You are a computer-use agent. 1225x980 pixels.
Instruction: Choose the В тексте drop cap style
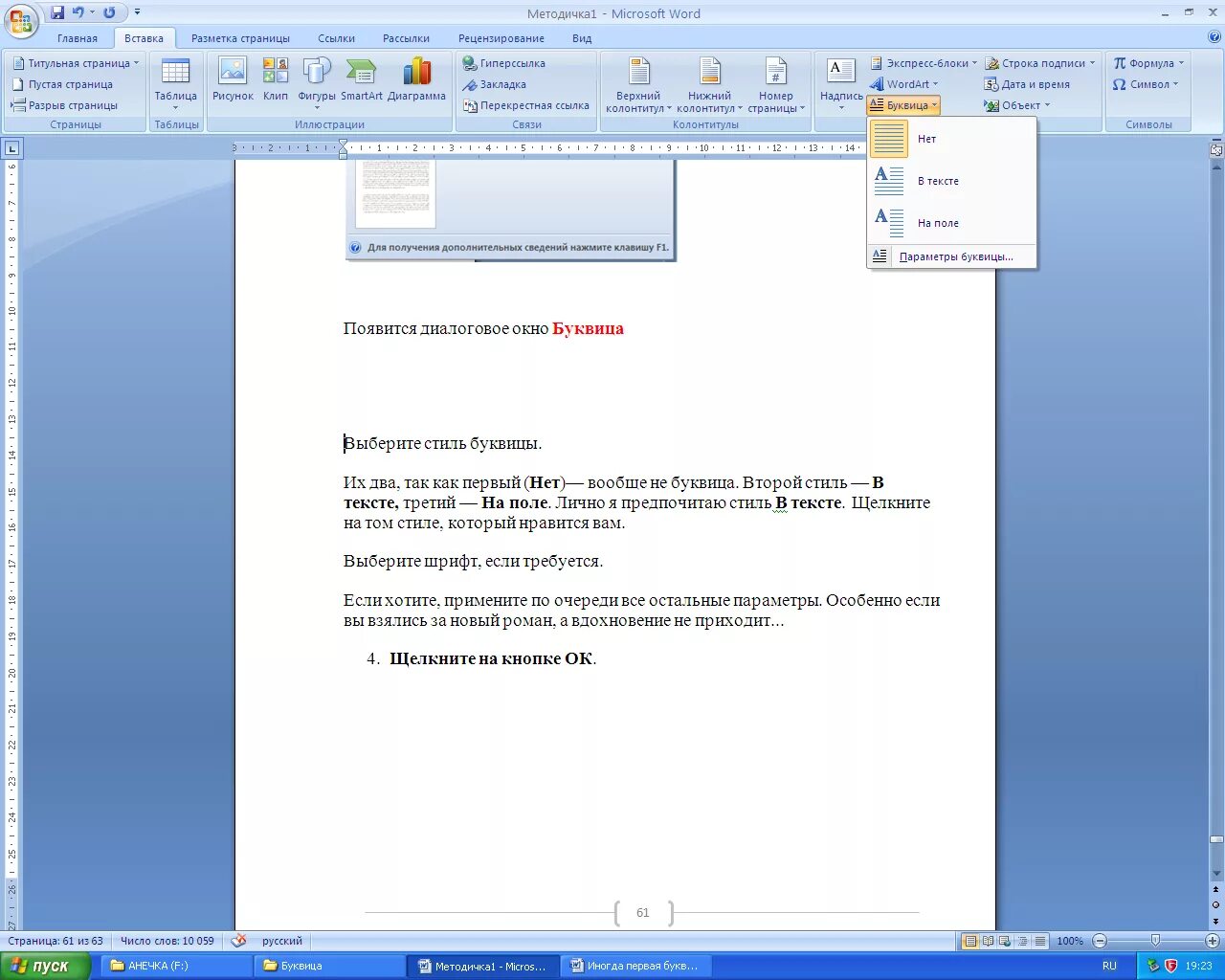pos(951,181)
